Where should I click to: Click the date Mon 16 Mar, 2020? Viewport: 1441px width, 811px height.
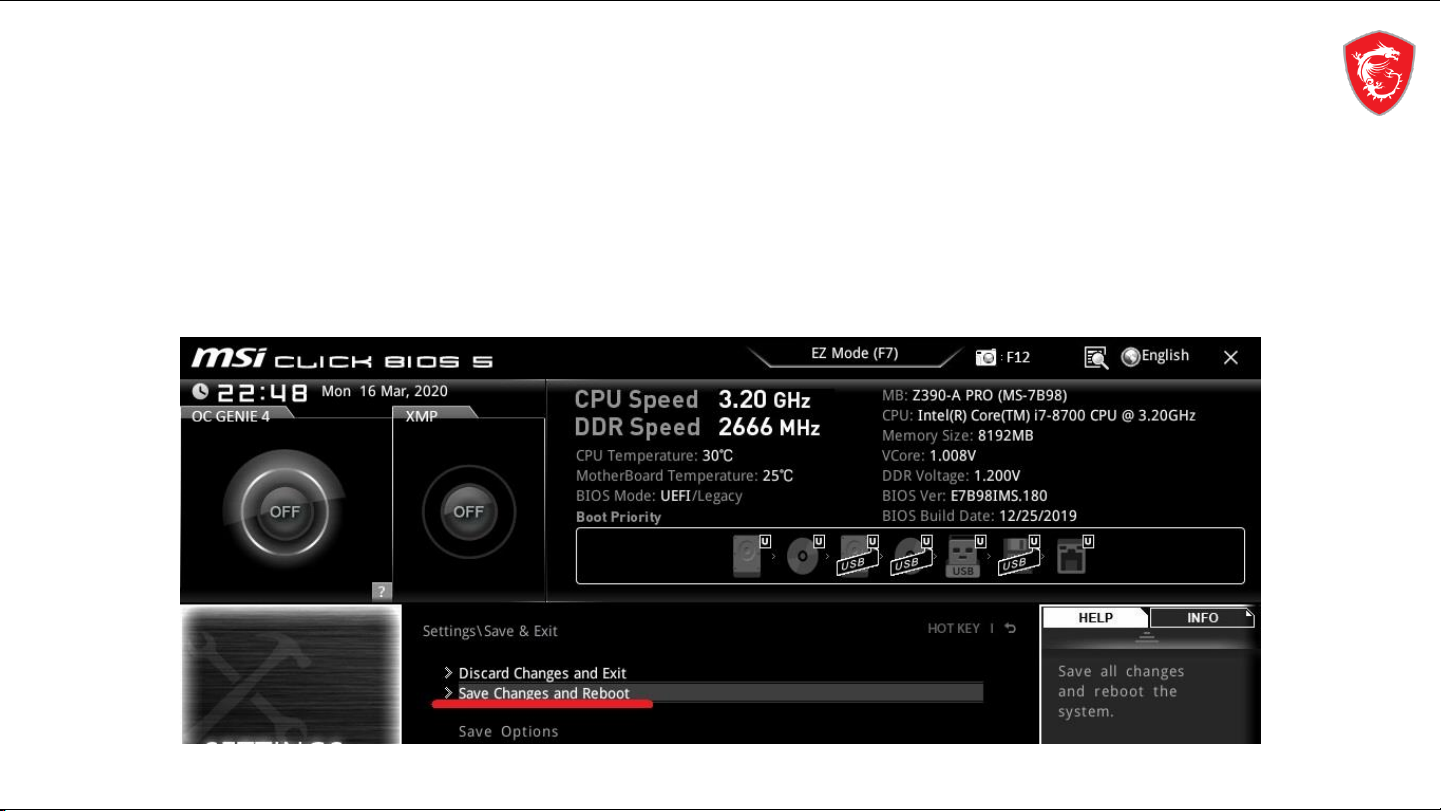[x=385, y=391]
